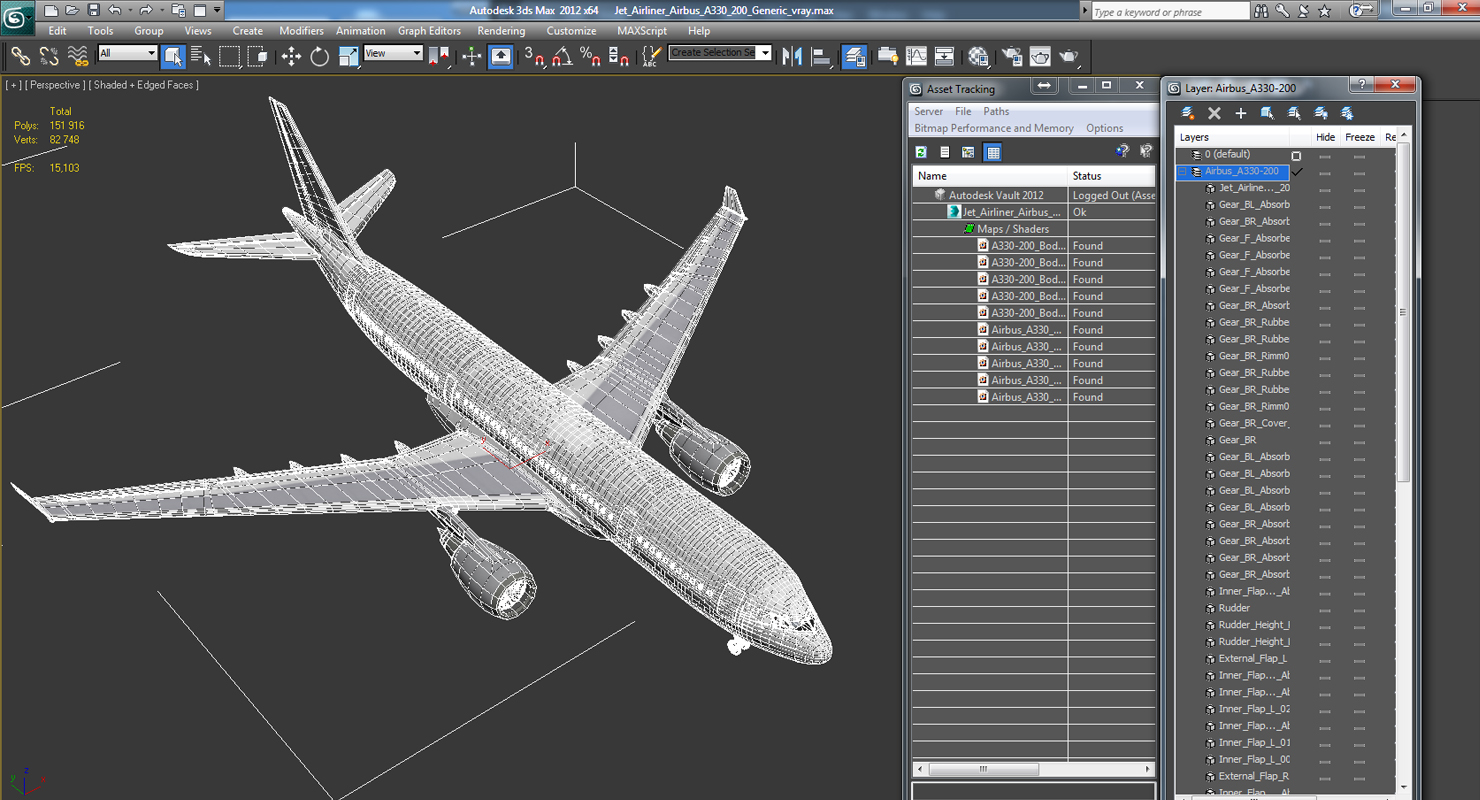Open Bitmap Performance and Memory menu
The height and width of the screenshot is (800, 1480).
[994, 128]
